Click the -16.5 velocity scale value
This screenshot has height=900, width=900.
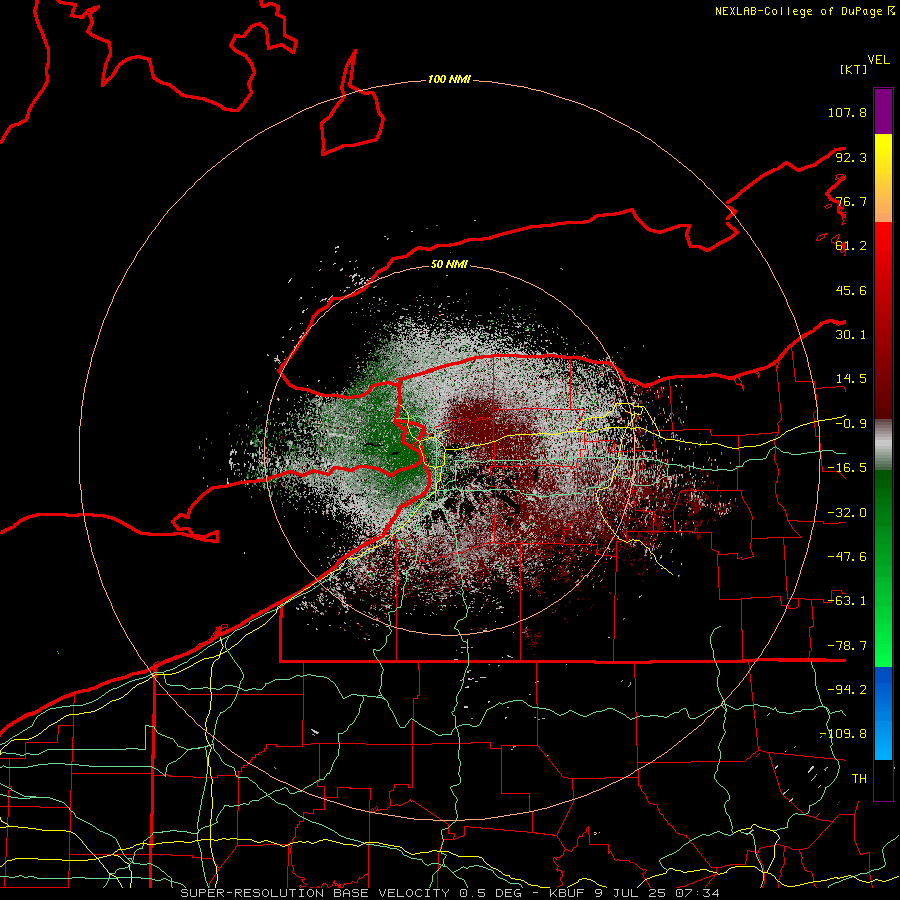tap(847, 468)
